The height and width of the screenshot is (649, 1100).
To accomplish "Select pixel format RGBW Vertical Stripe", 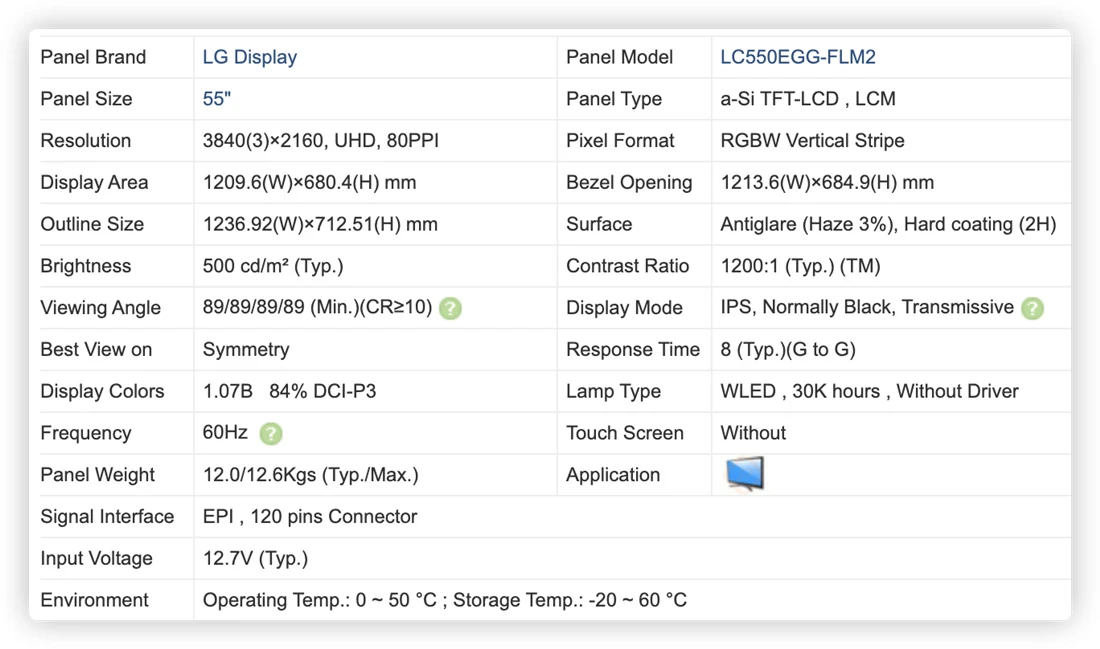I will [x=812, y=140].
